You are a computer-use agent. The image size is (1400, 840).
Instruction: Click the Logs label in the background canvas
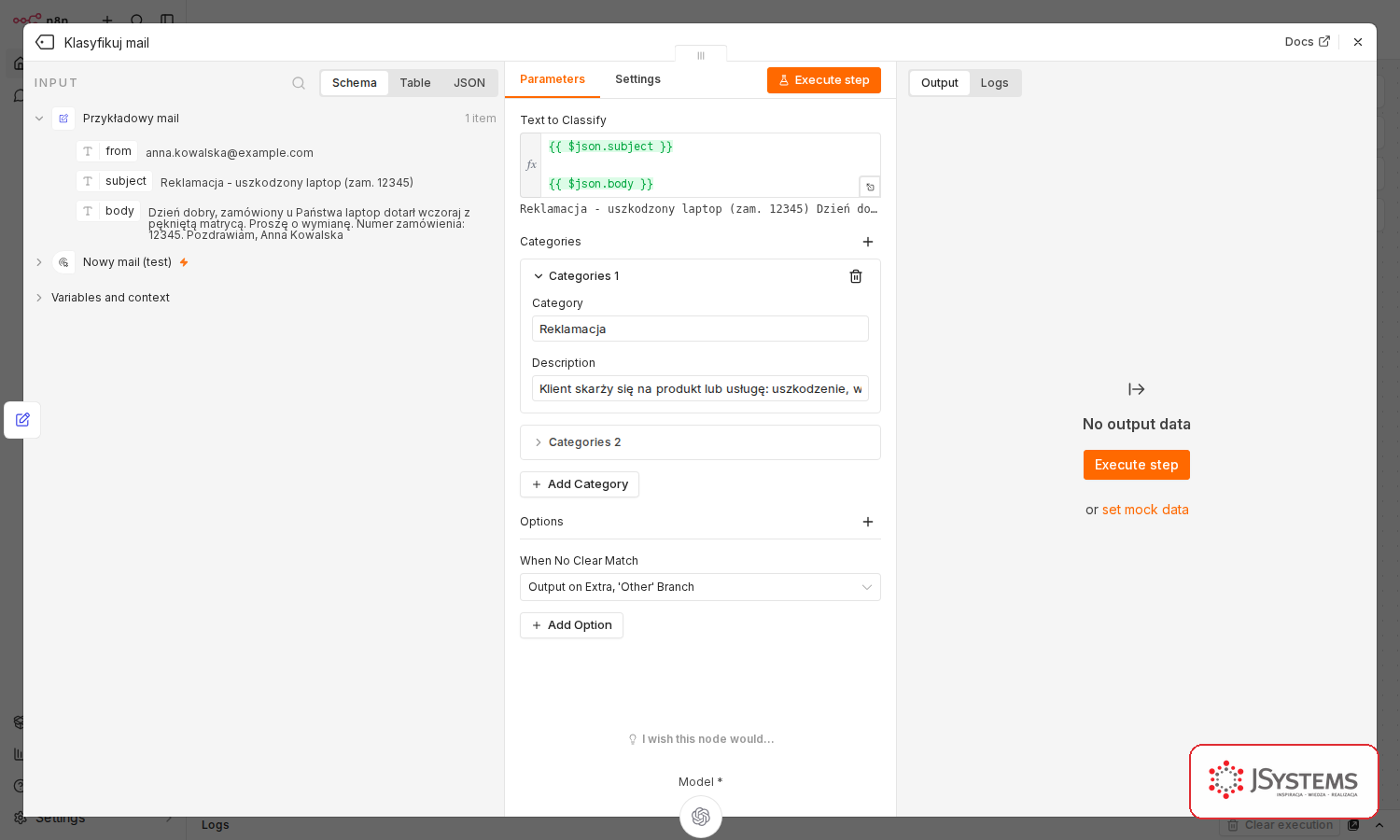216,825
